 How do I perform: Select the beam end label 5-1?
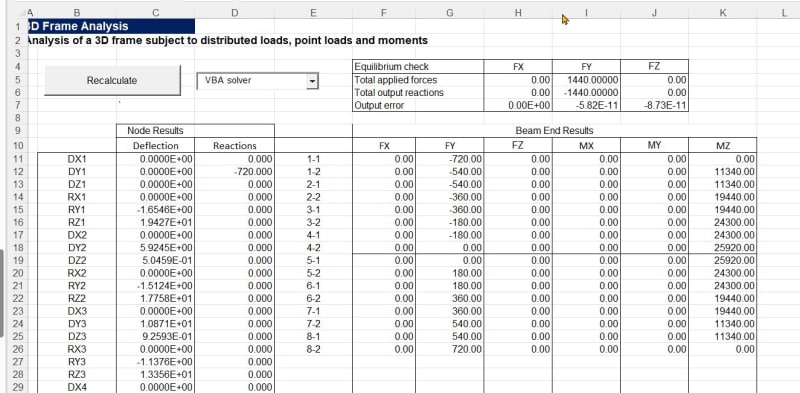[x=314, y=261]
